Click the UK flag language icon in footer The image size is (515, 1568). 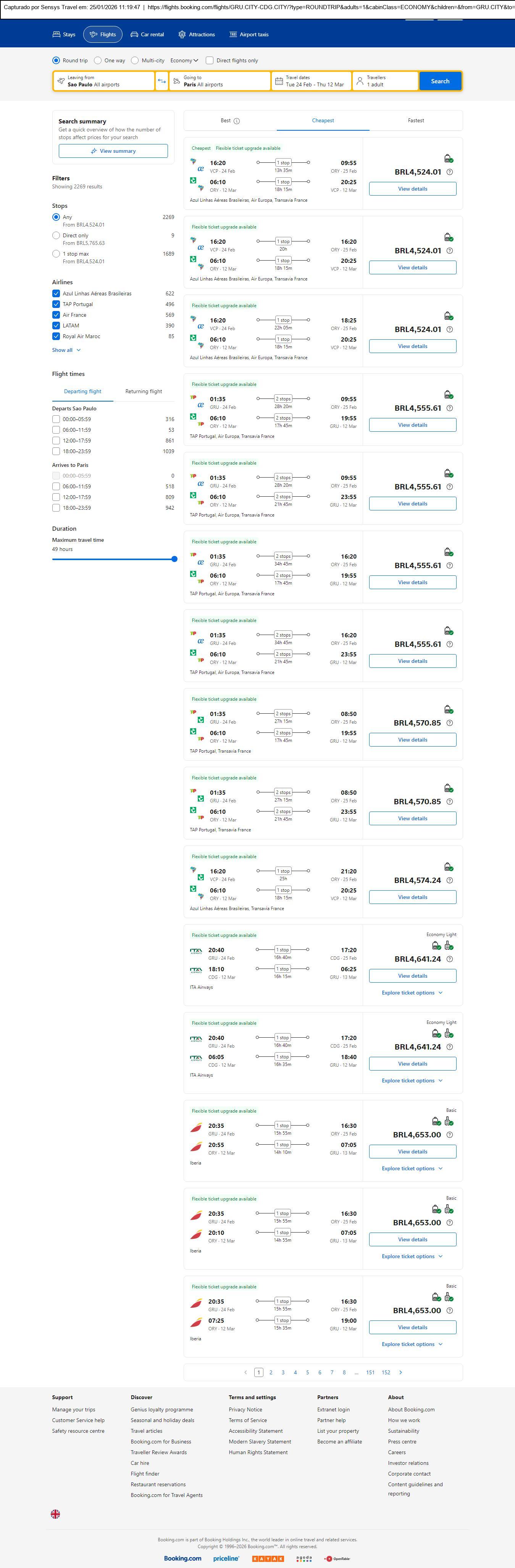(55, 1513)
